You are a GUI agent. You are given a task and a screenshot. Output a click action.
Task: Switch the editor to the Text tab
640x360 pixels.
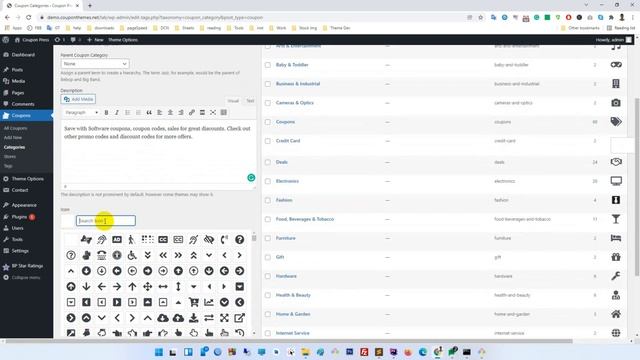[250, 101]
